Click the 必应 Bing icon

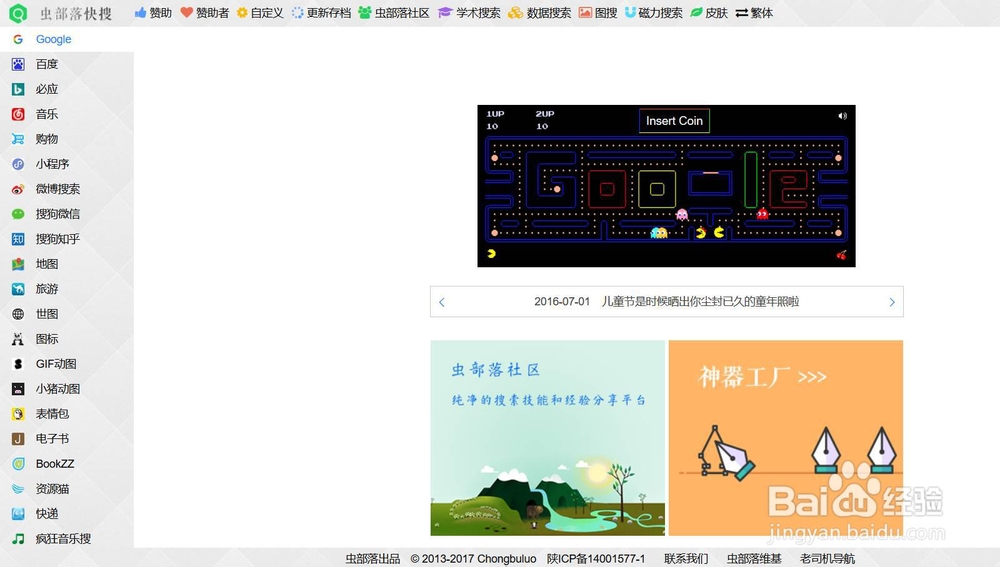tap(18, 89)
